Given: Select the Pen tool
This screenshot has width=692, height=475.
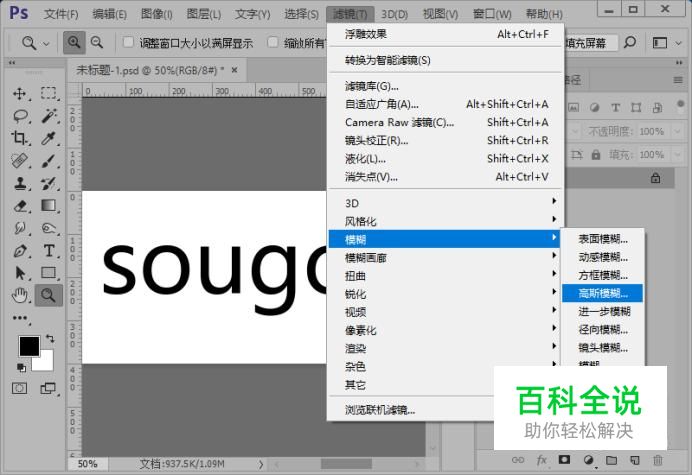Looking at the screenshot, I should pos(19,251).
